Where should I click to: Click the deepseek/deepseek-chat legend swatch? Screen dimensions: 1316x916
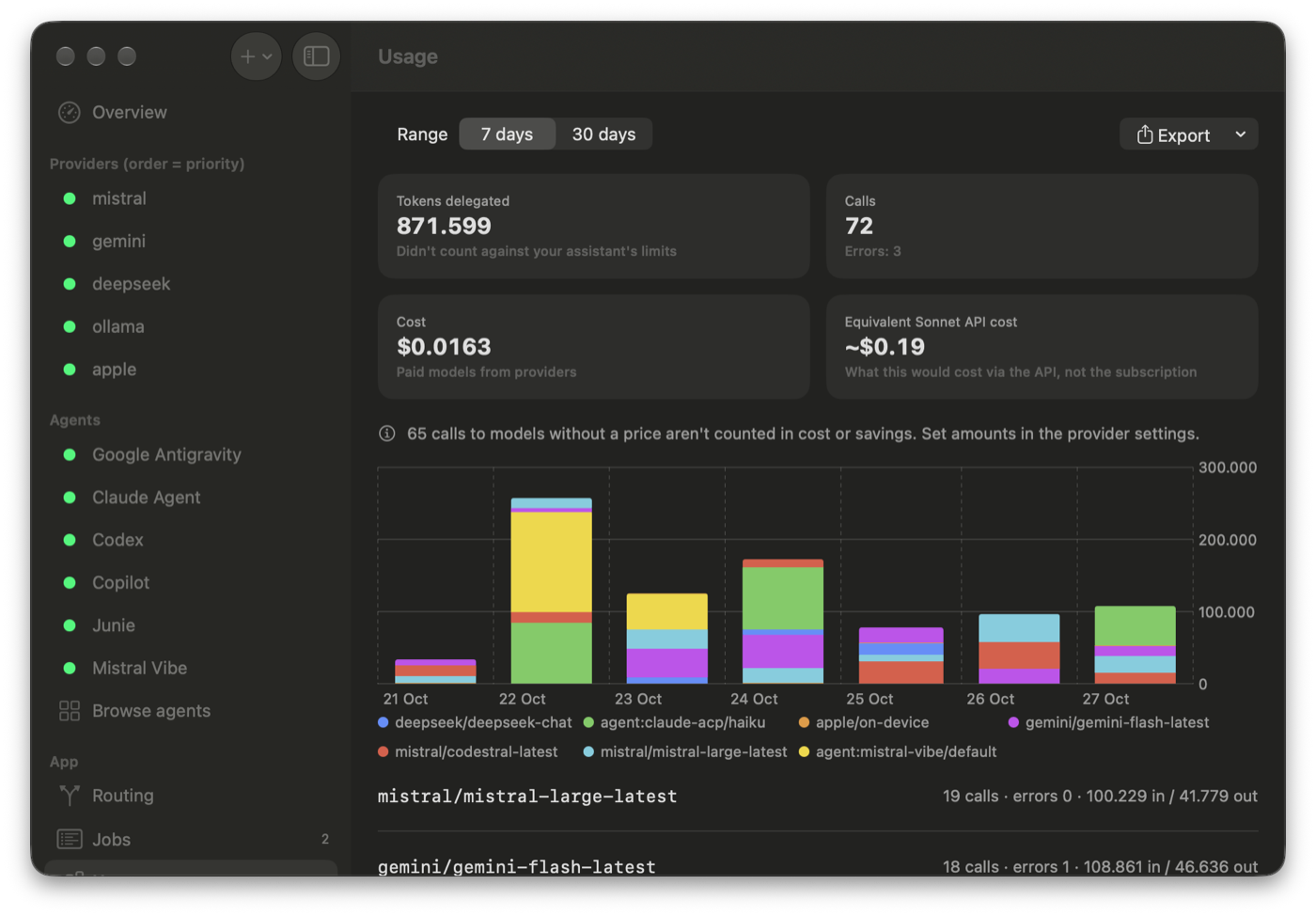pyautogui.click(x=383, y=722)
